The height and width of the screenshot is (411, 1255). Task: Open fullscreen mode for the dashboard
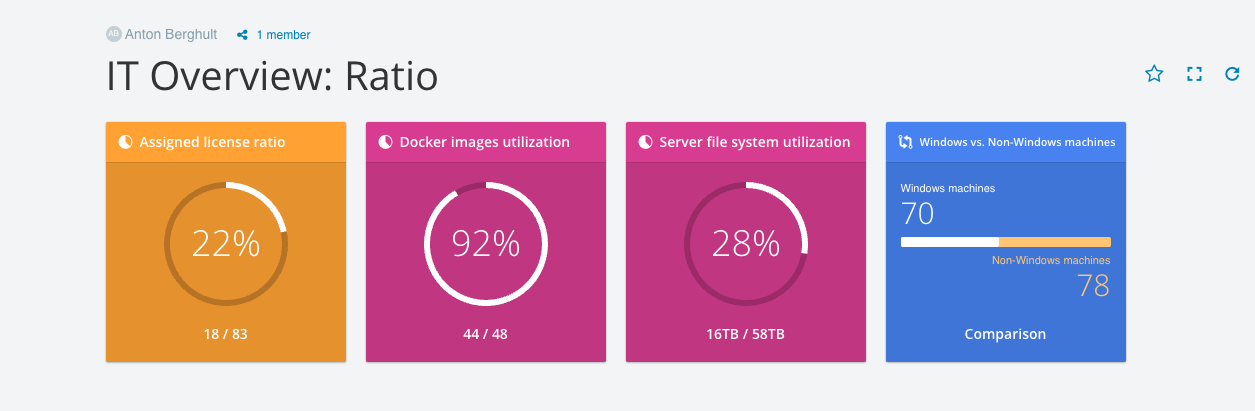pos(1194,73)
